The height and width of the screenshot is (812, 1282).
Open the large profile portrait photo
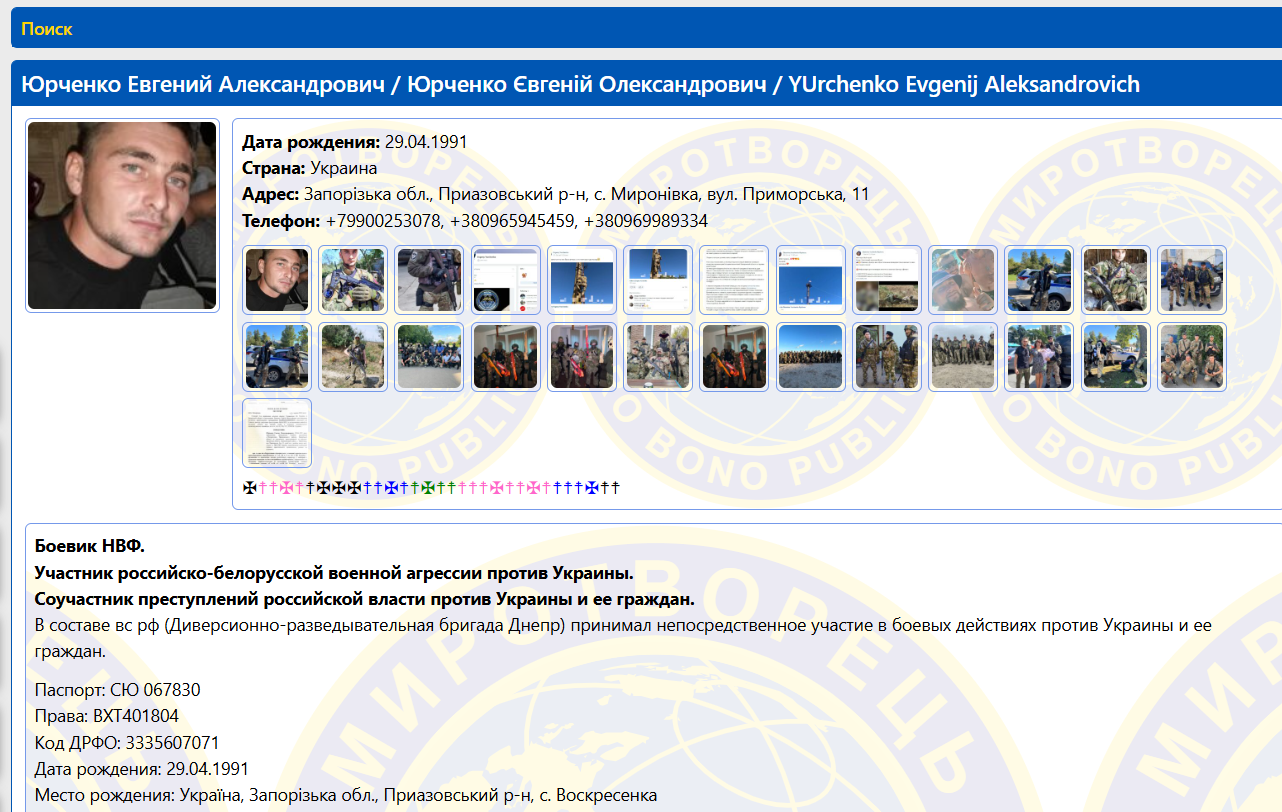122,216
